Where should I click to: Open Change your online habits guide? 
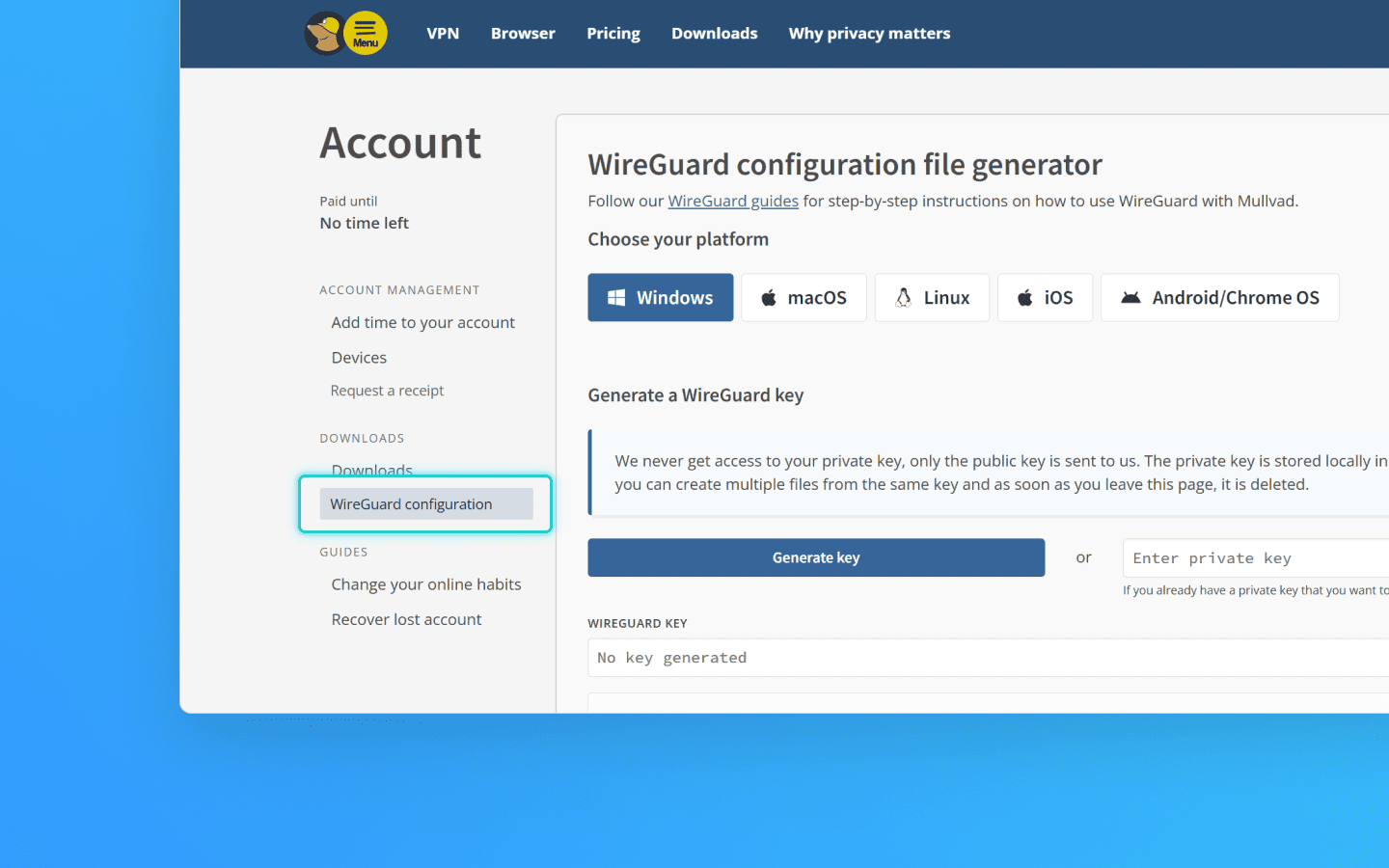point(426,584)
